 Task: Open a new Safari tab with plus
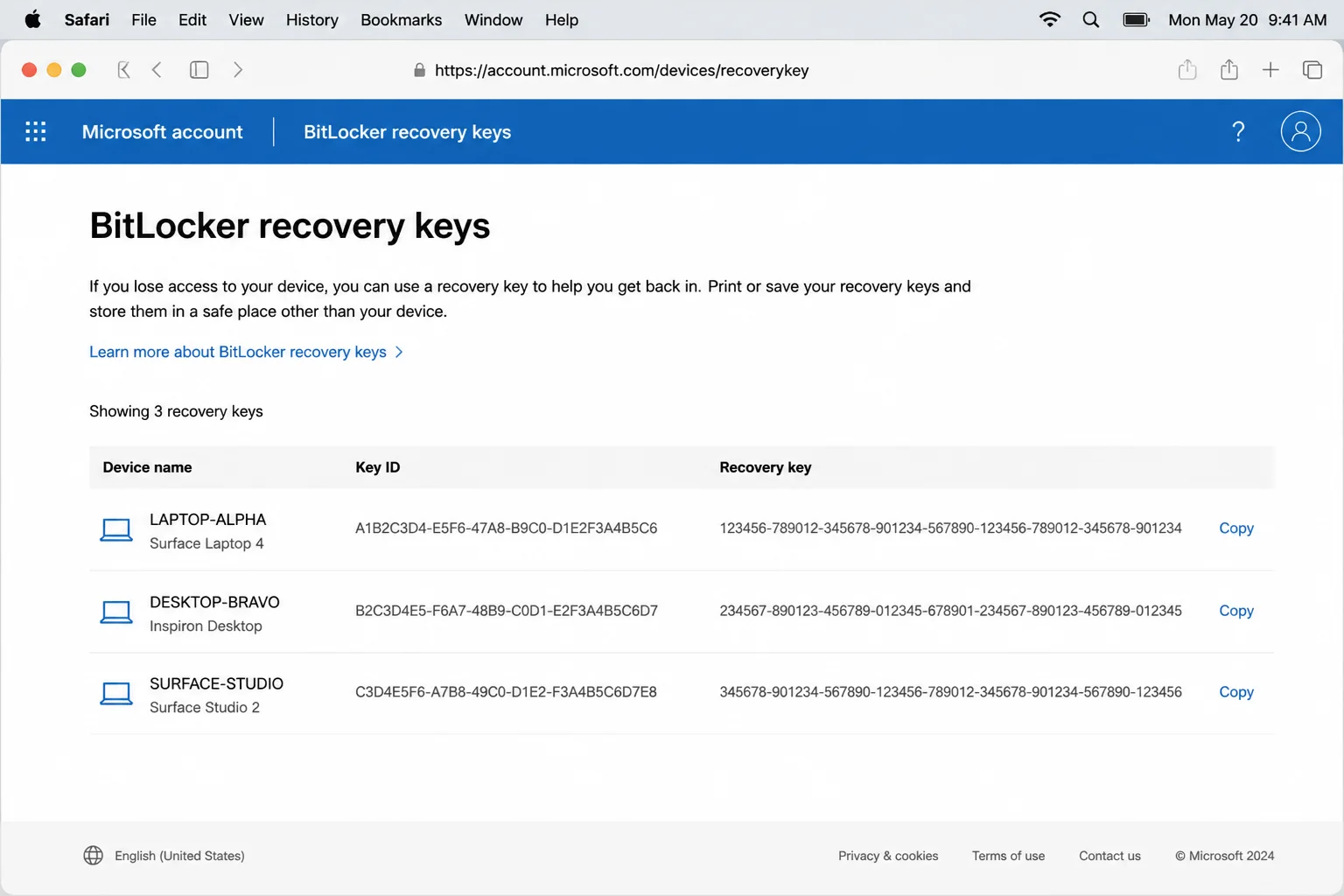(1270, 70)
